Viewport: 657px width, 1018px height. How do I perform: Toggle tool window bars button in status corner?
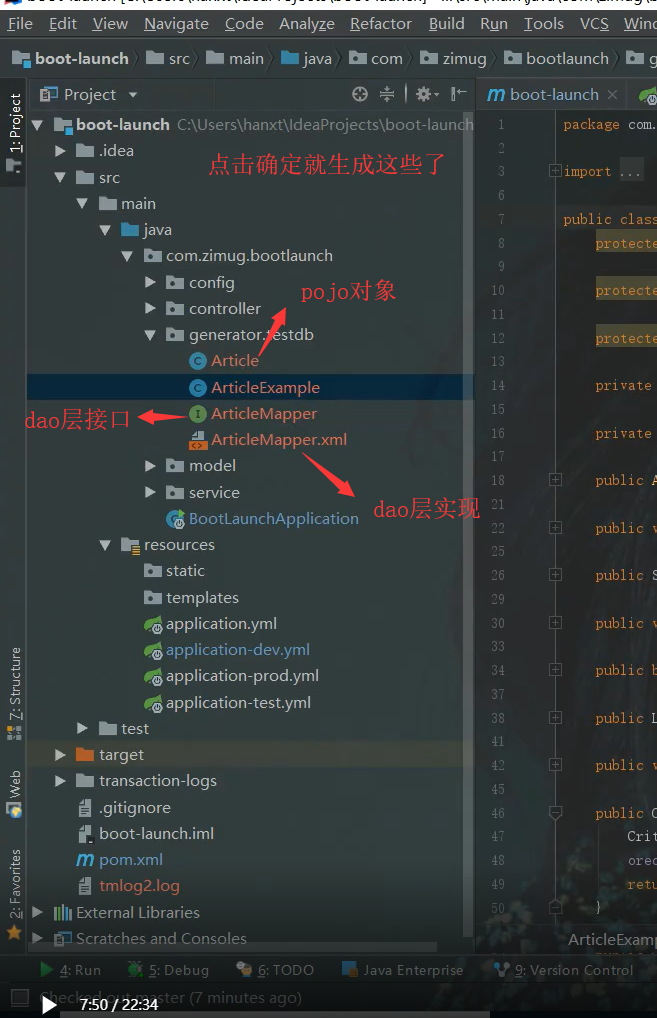point(20,997)
